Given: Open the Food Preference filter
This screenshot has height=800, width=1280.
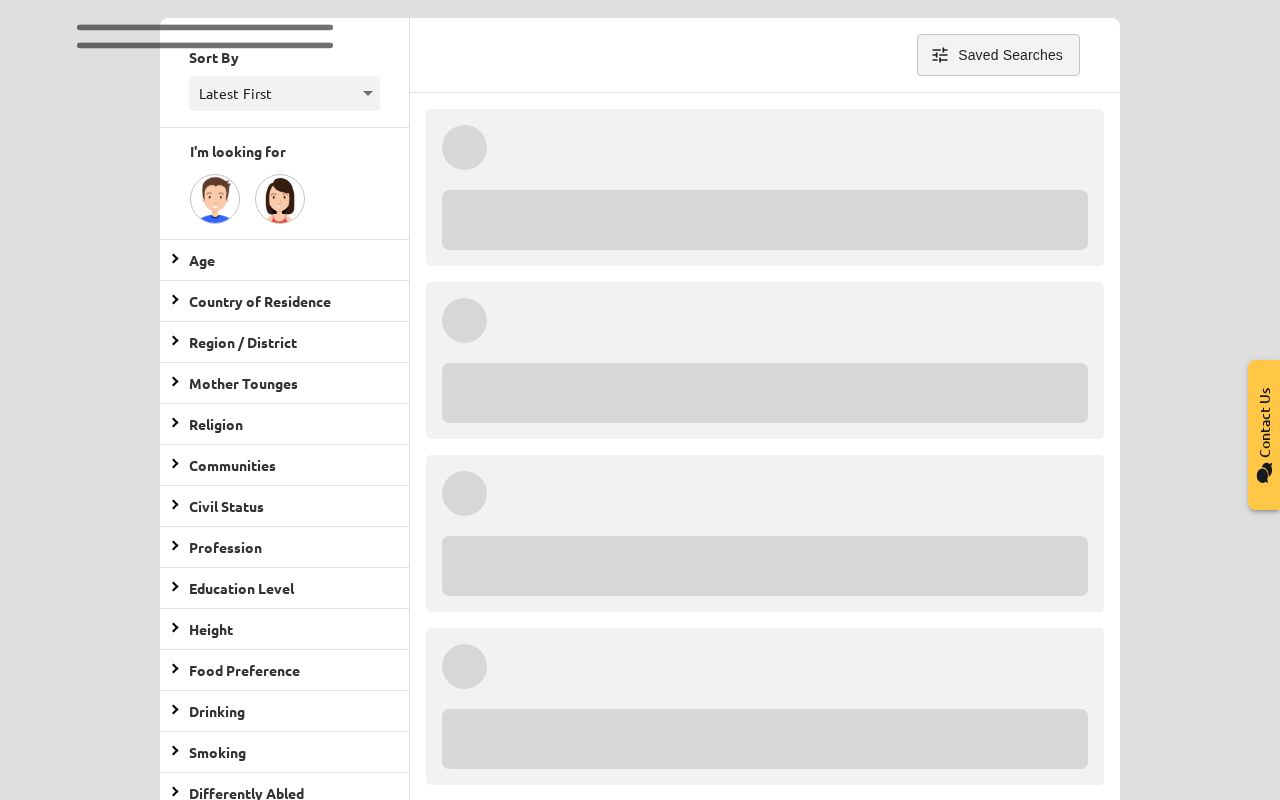Looking at the screenshot, I should coord(244,670).
